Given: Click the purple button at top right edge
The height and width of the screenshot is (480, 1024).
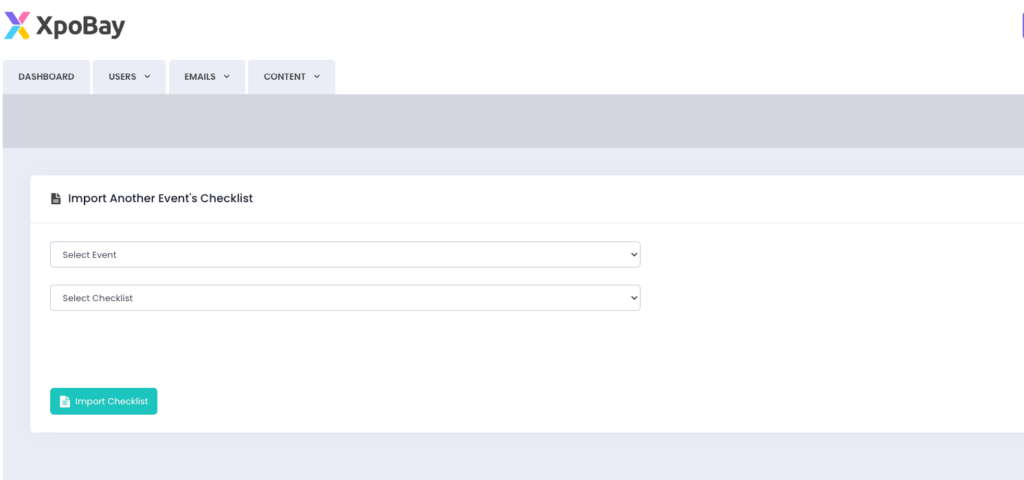Looking at the screenshot, I should pyautogui.click(x=1020, y=26).
